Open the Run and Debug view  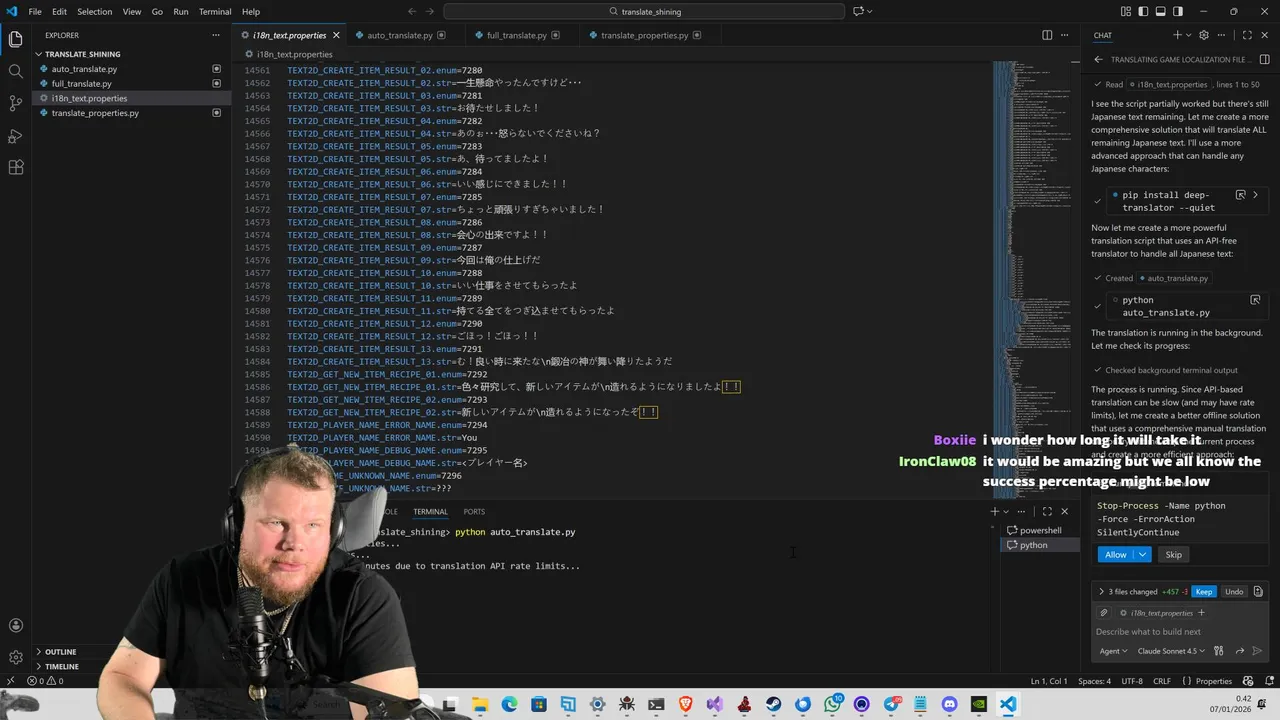point(15,135)
